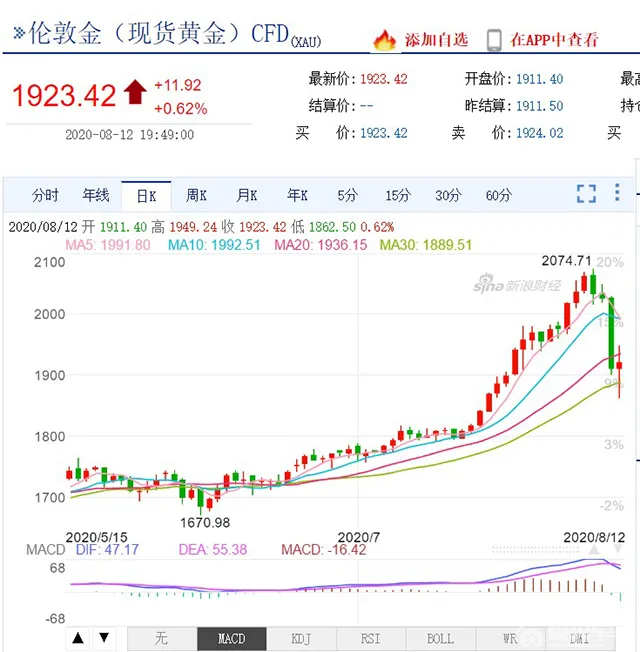
Task: Click the double-chevron icon before 伦敦金 title
Action: click(x=19, y=32)
